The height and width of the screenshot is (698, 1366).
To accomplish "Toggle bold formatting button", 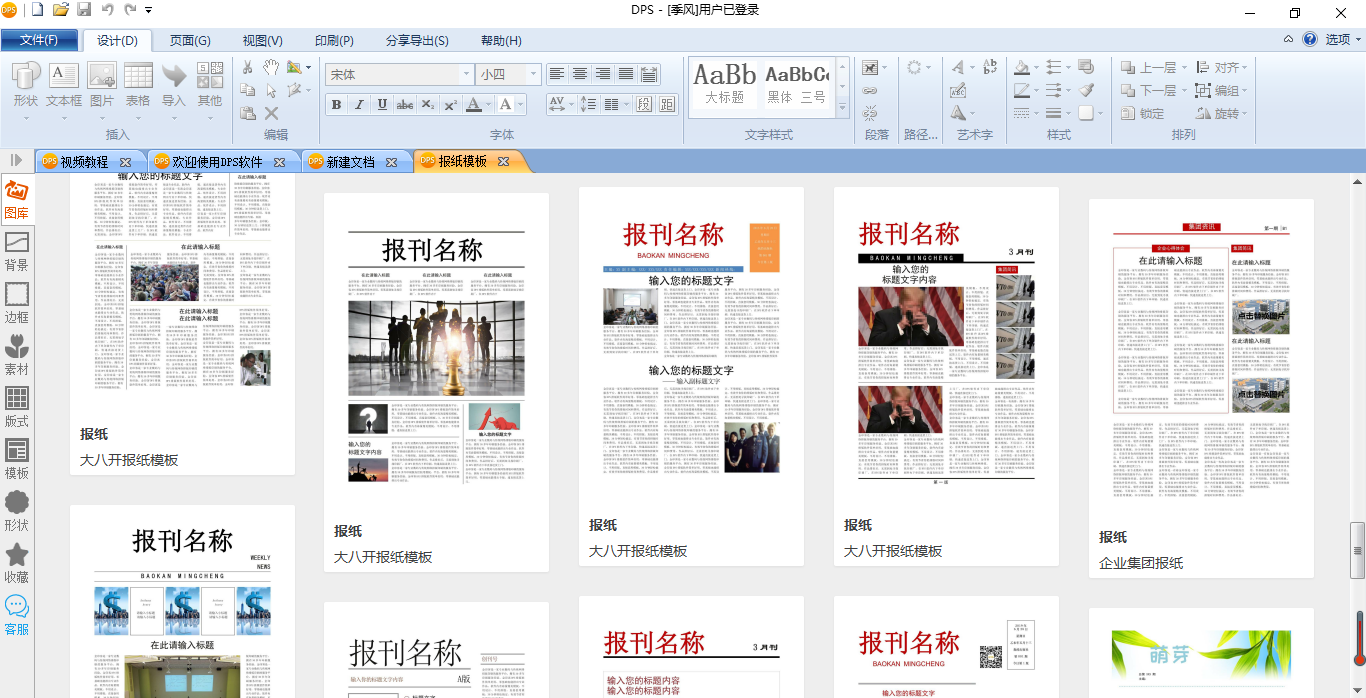I will point(336,105).
